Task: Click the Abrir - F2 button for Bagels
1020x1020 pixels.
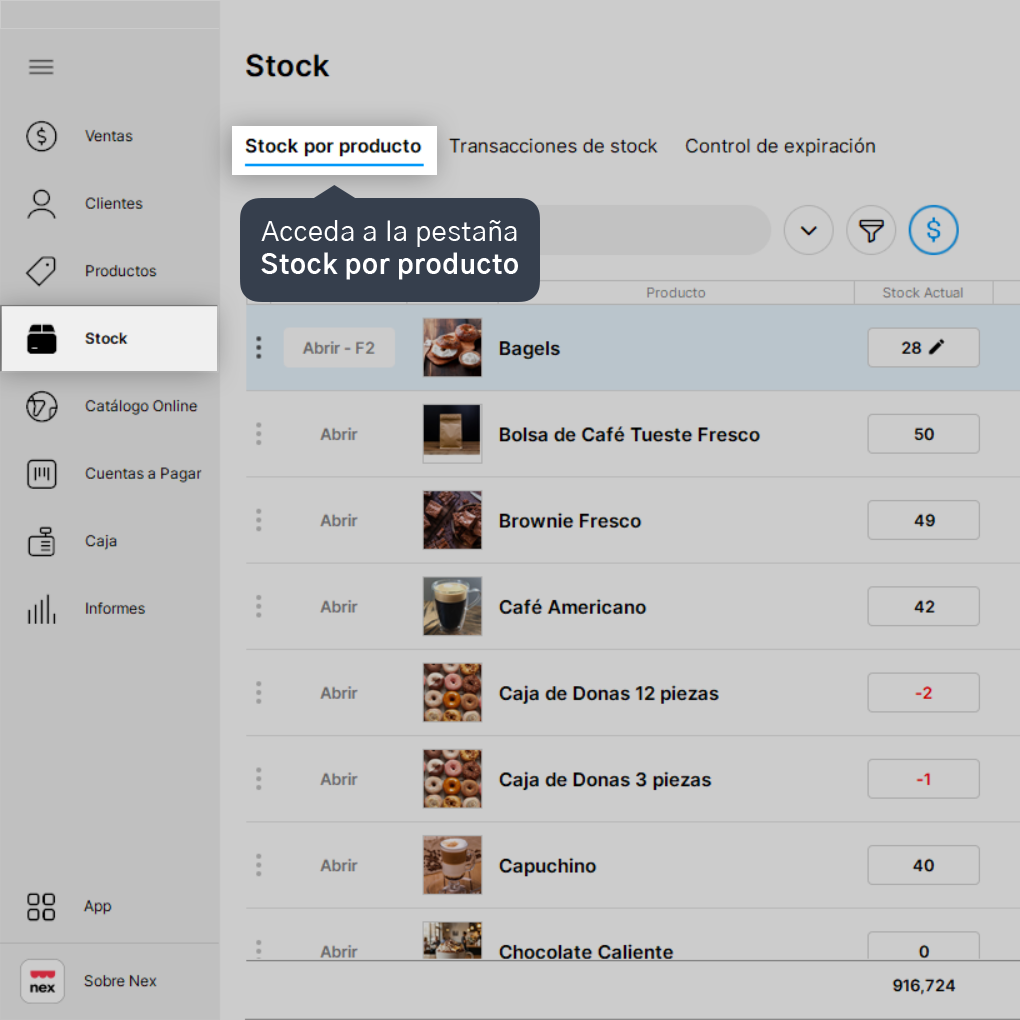Action: click(x=339, y=348)
